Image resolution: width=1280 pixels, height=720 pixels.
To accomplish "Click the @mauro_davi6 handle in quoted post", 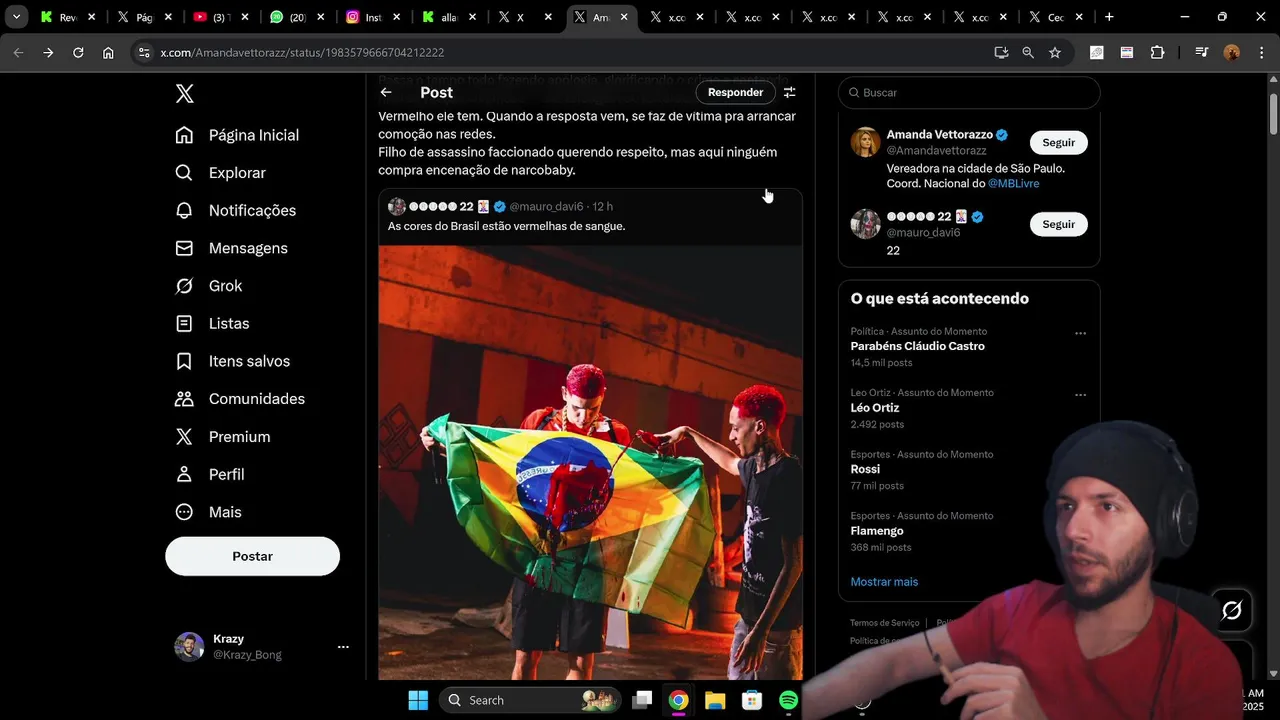I will click(x=546, y=206).
